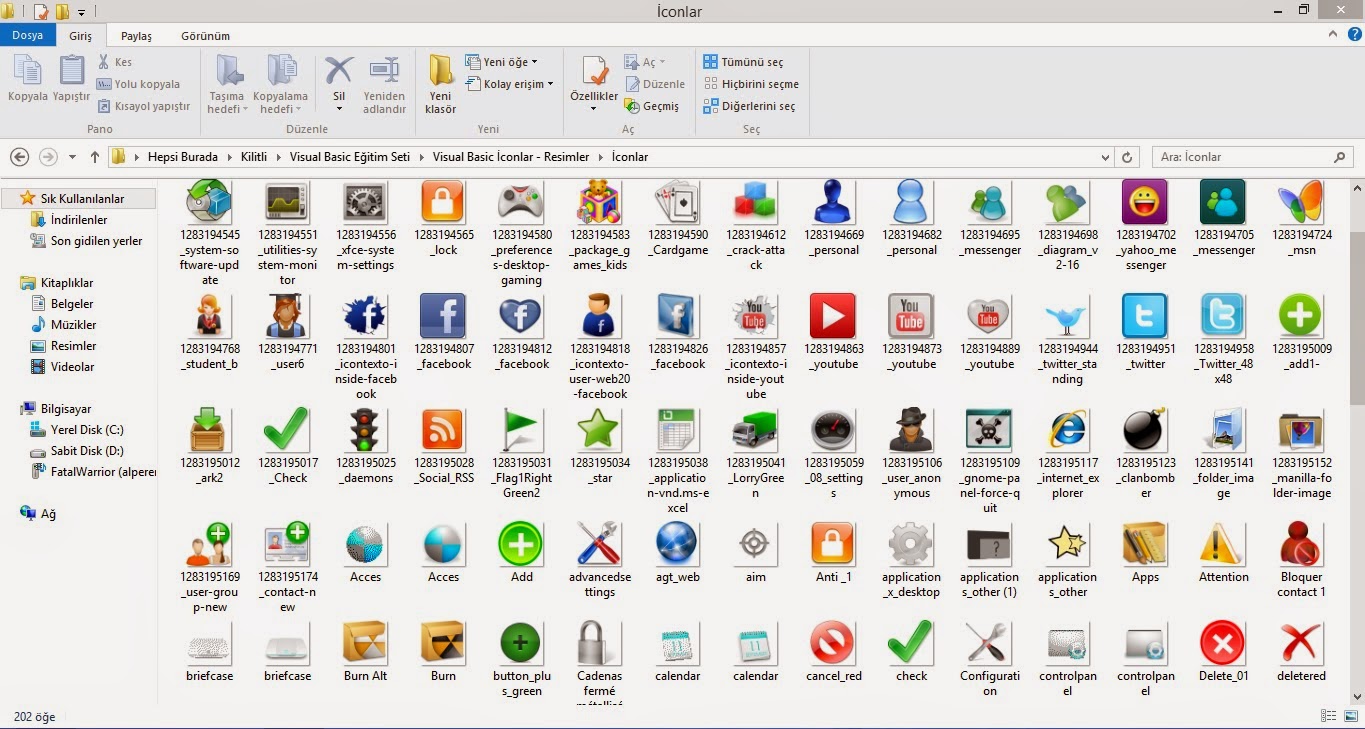Image resolution: width=1365 pixels, height=729 pixels.
Task: Switch to the Görünüm ribbon tab
Action: coord(205,35)
